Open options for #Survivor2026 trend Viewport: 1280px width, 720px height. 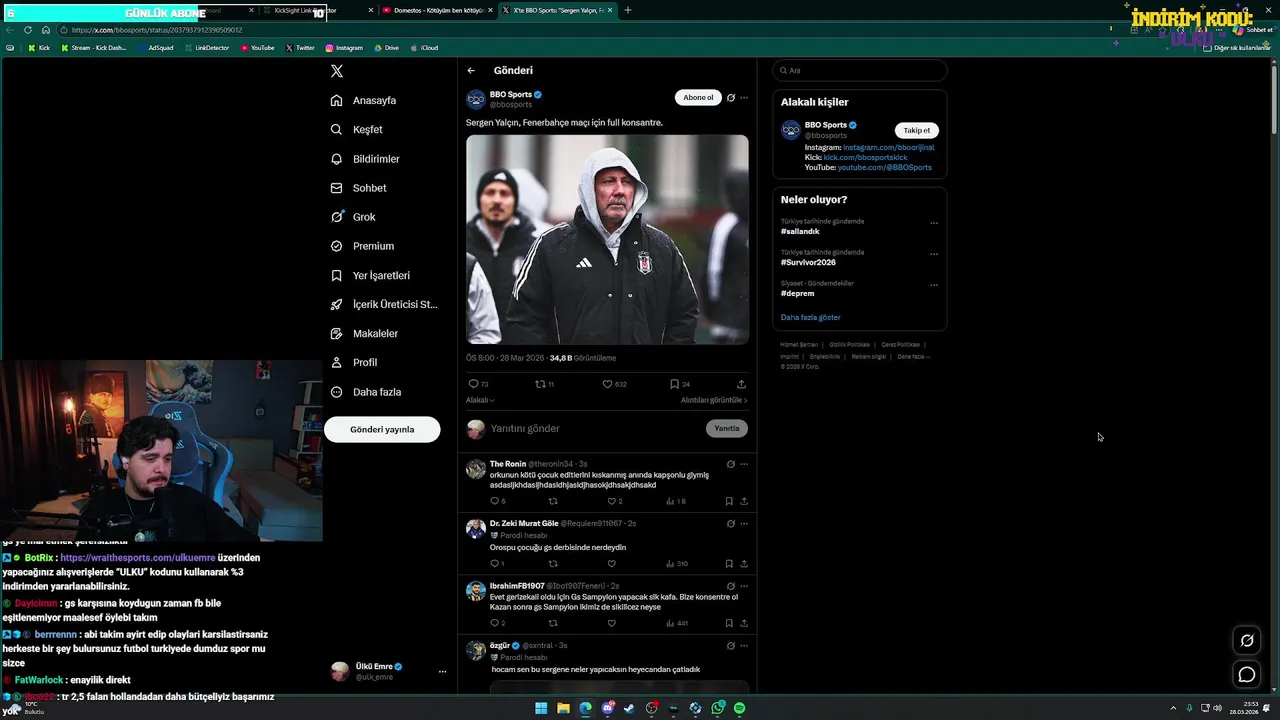pos(934,254)
